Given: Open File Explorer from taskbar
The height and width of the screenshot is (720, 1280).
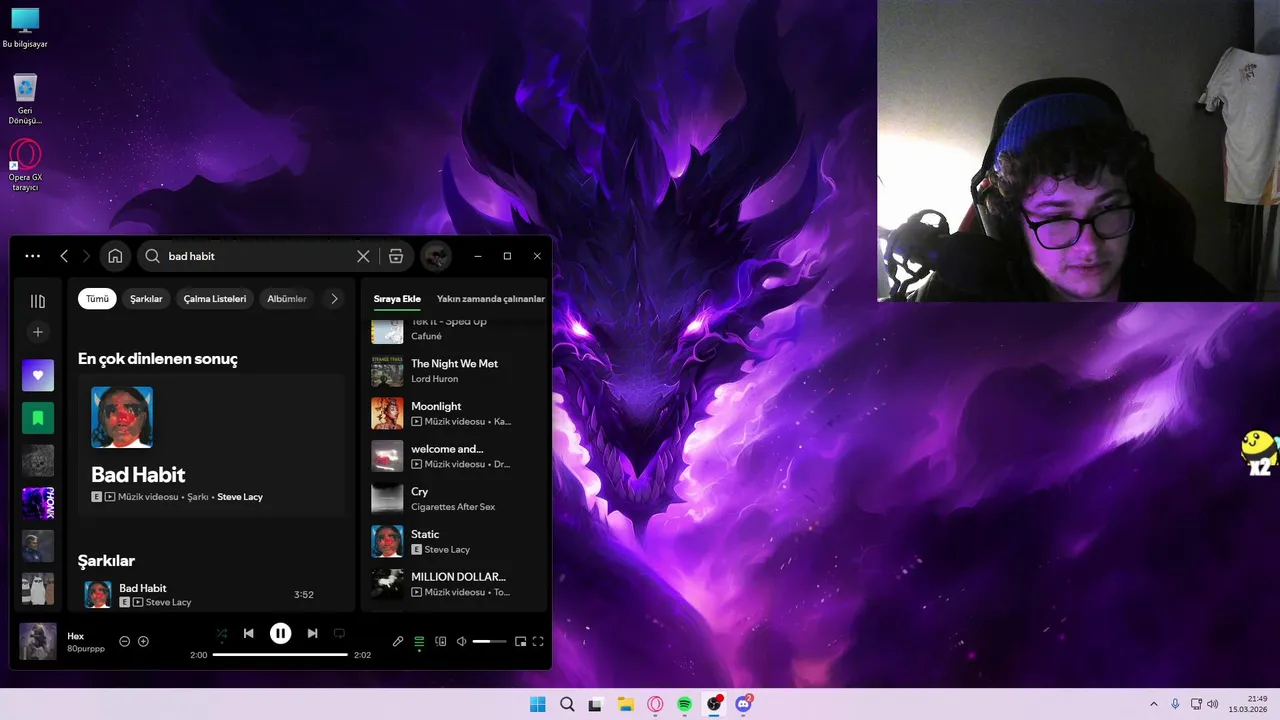Looking at the screenshot, I should (626, 704).
